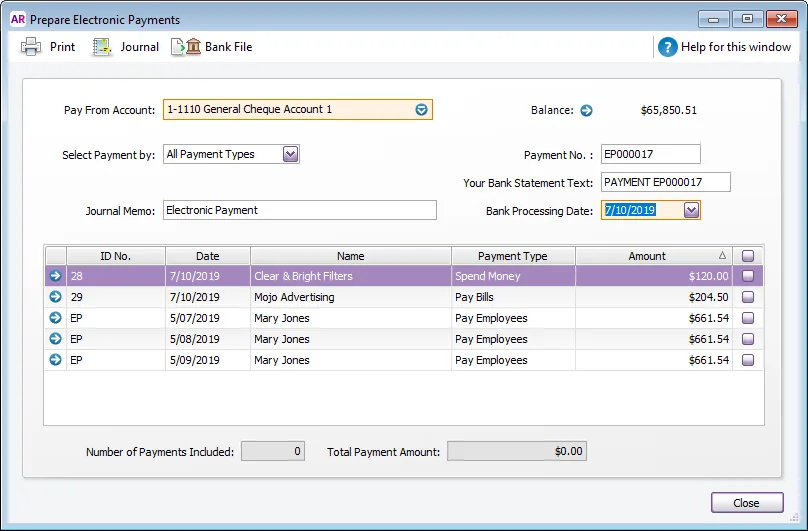This screenshot has height=531, width=808.
Task: Sort table by the Name column header
Action: [350, 256]
